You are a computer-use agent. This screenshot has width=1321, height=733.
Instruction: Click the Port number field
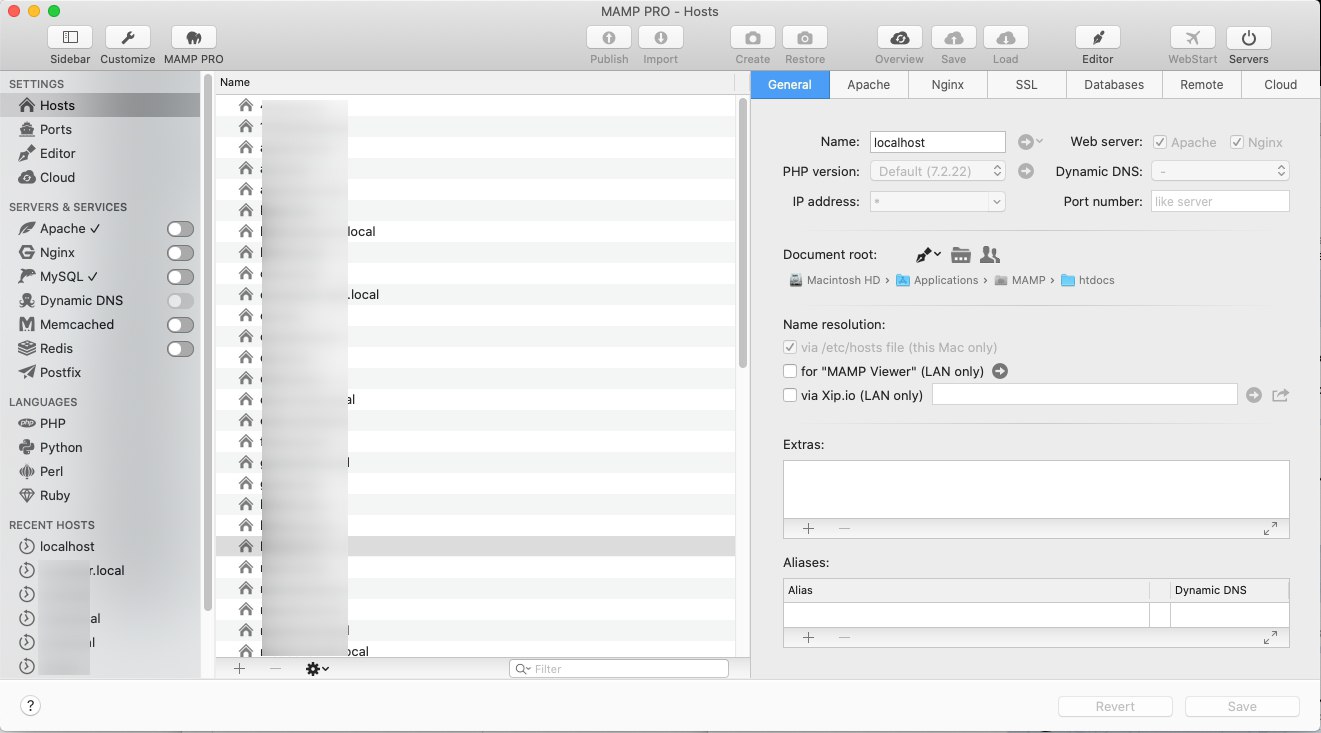(x=1221, y=201)
